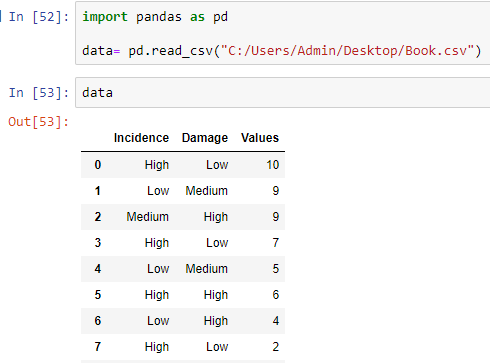Click the value 5 in row 4
The image size is (490, 363).
276,269
